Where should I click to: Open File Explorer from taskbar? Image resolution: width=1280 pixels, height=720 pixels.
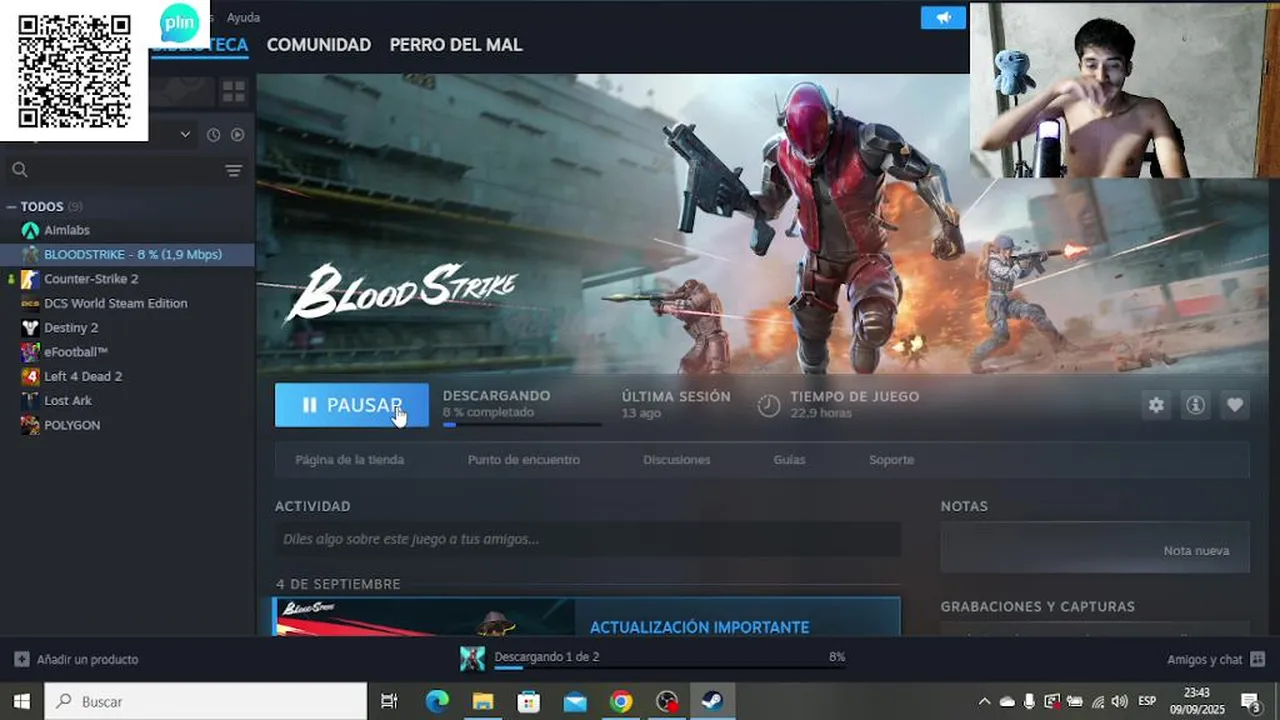[x=483, y=702]
